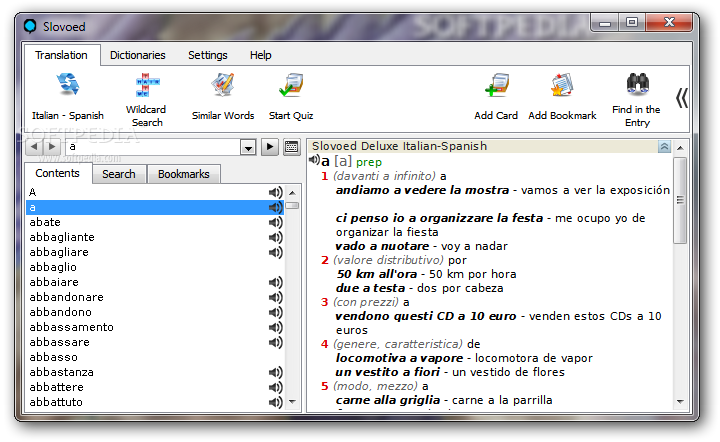
Task: Click phrase 'vado a nuotare'
Action: pos(382,246)
